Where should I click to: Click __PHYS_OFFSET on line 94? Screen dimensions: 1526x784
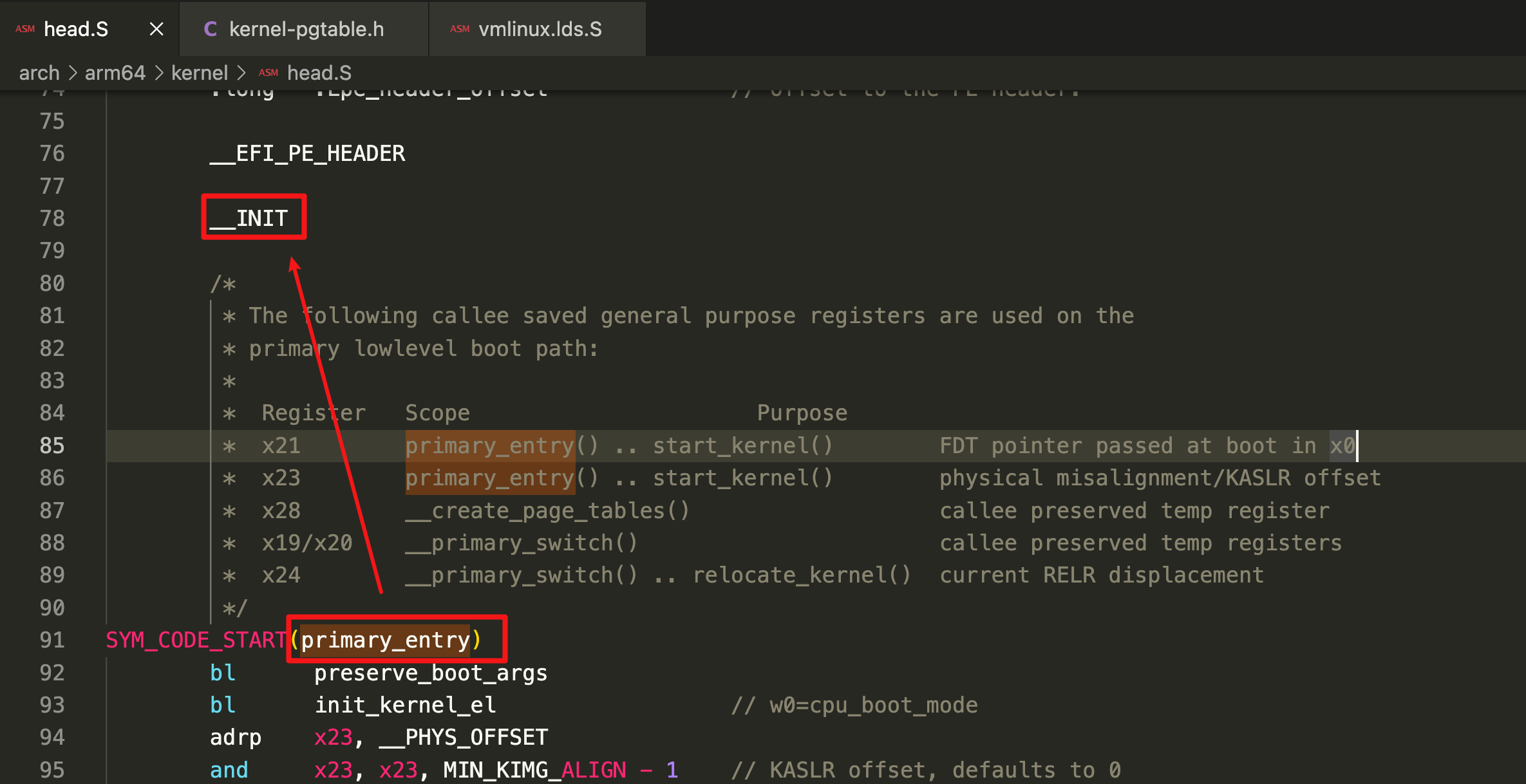point(464,737)
